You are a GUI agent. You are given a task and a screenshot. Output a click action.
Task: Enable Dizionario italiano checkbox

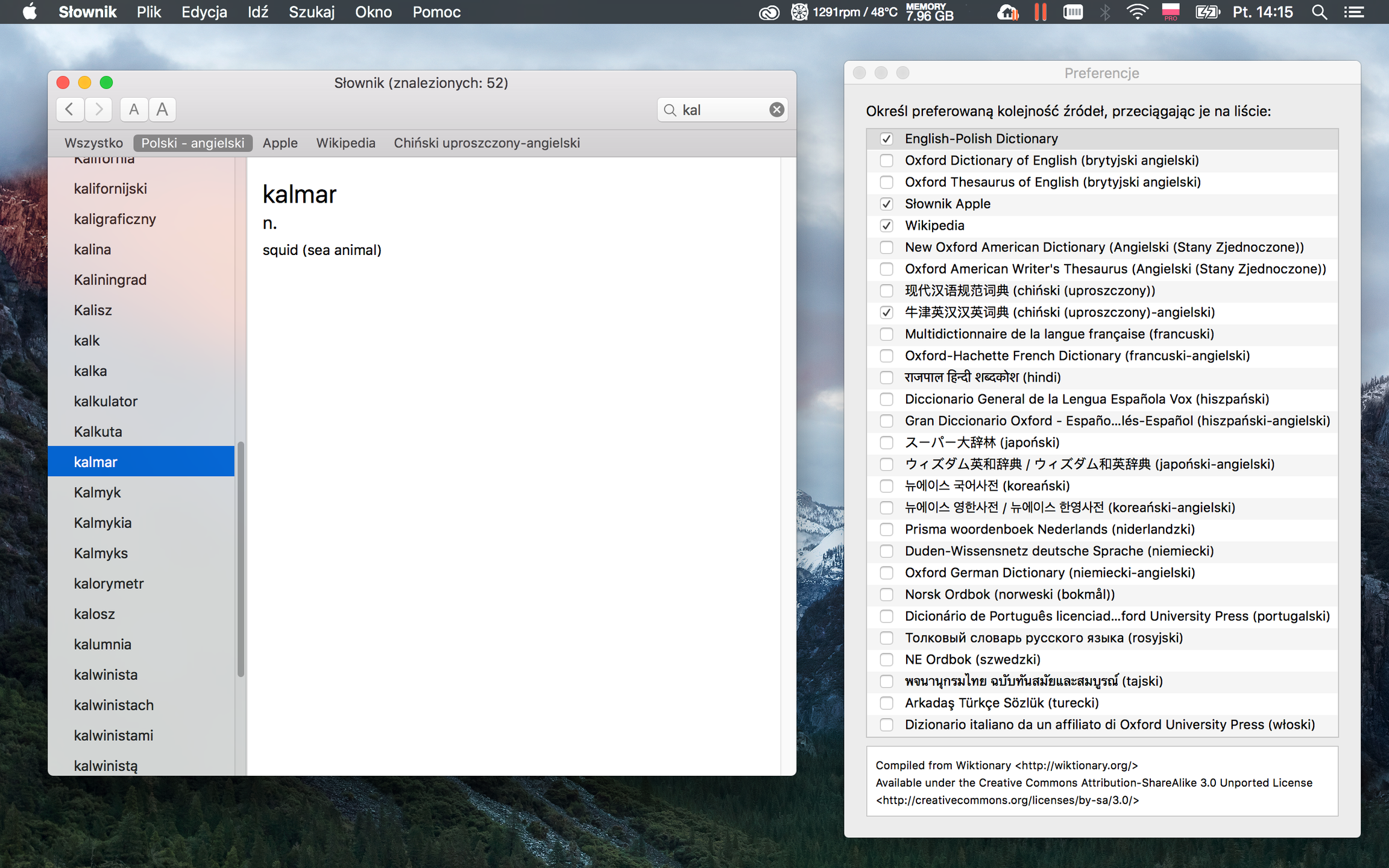pyautogui.click(x=886, y=725)
